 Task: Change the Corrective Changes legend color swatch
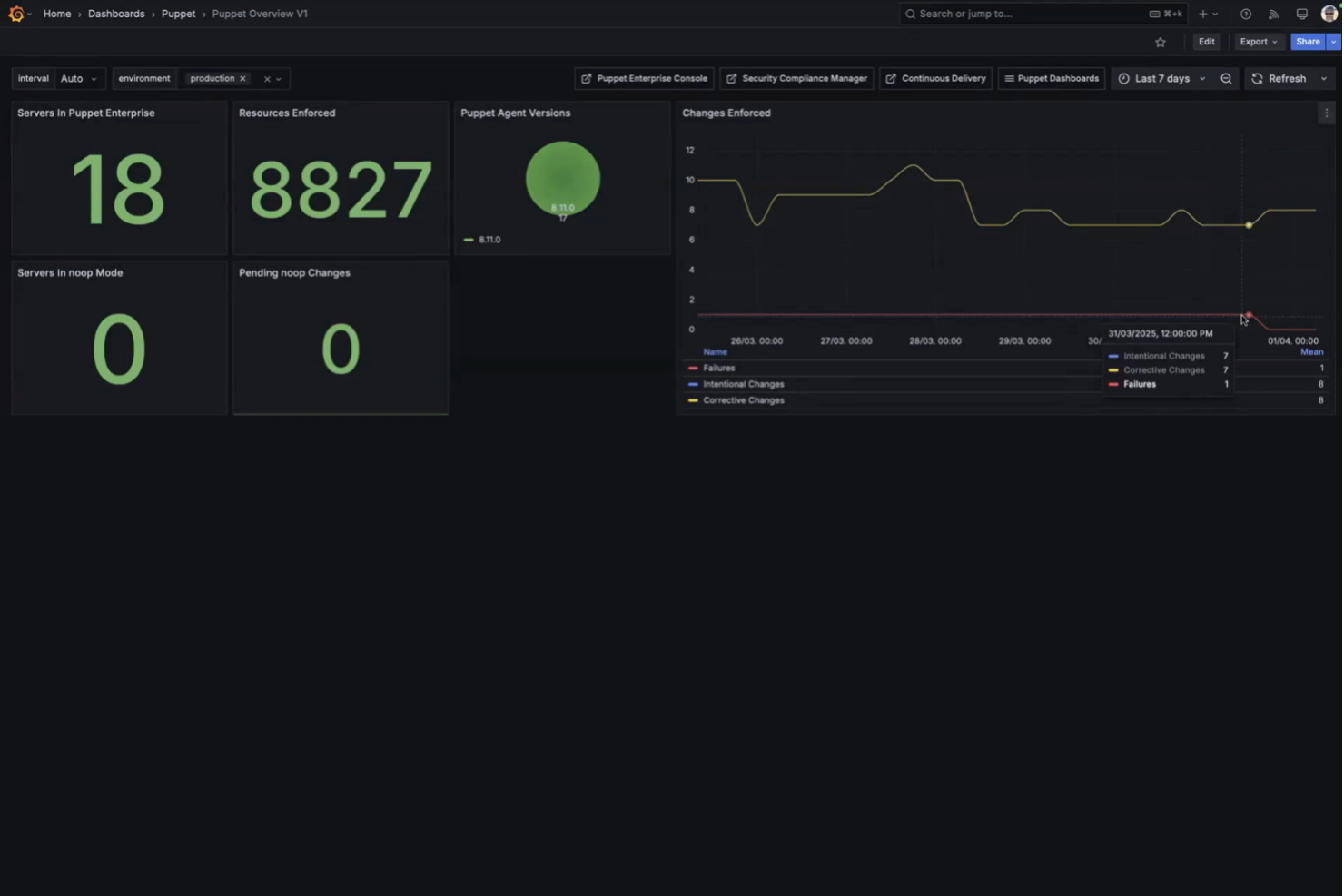click(693, 400)
